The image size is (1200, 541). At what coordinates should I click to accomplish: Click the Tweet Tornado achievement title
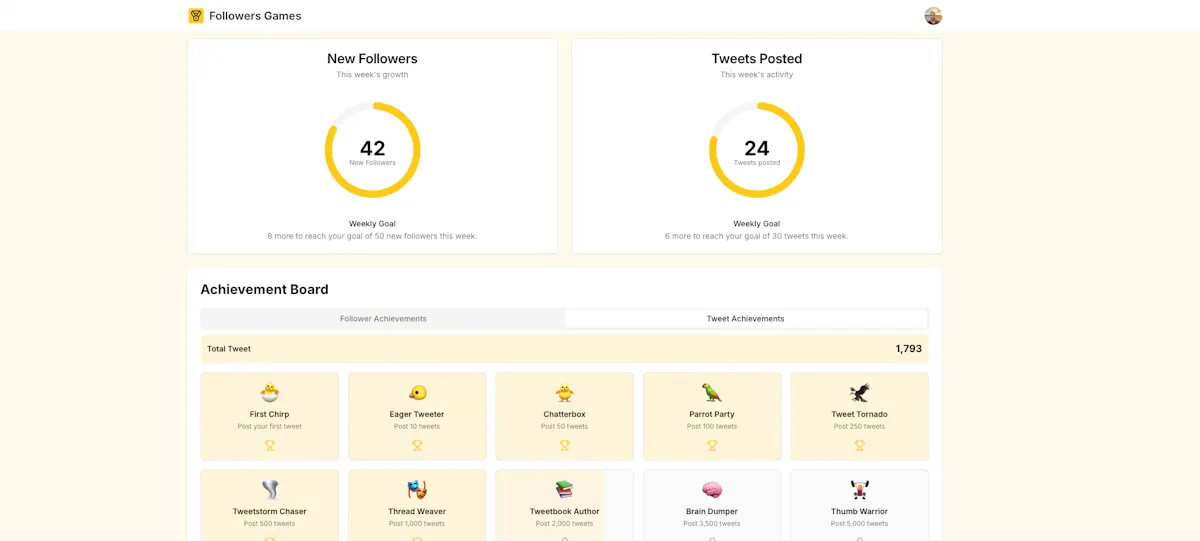[860, 414]
